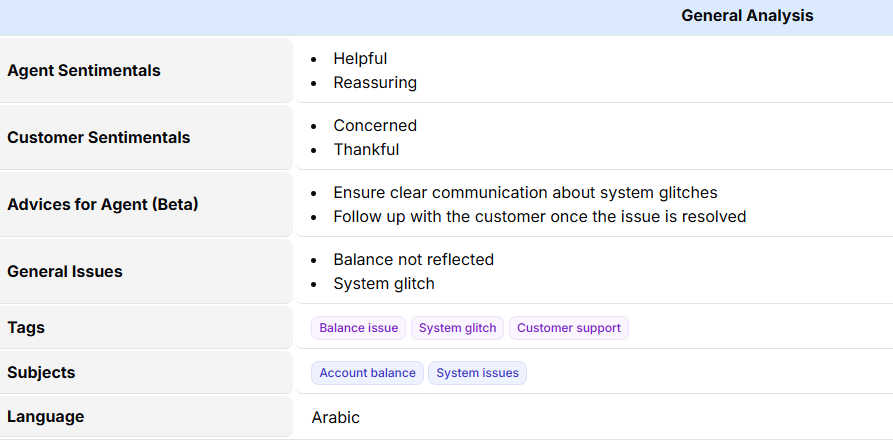
Task: Click the Advices for Agent (Beta) label
Action: (x=103, y=205)
